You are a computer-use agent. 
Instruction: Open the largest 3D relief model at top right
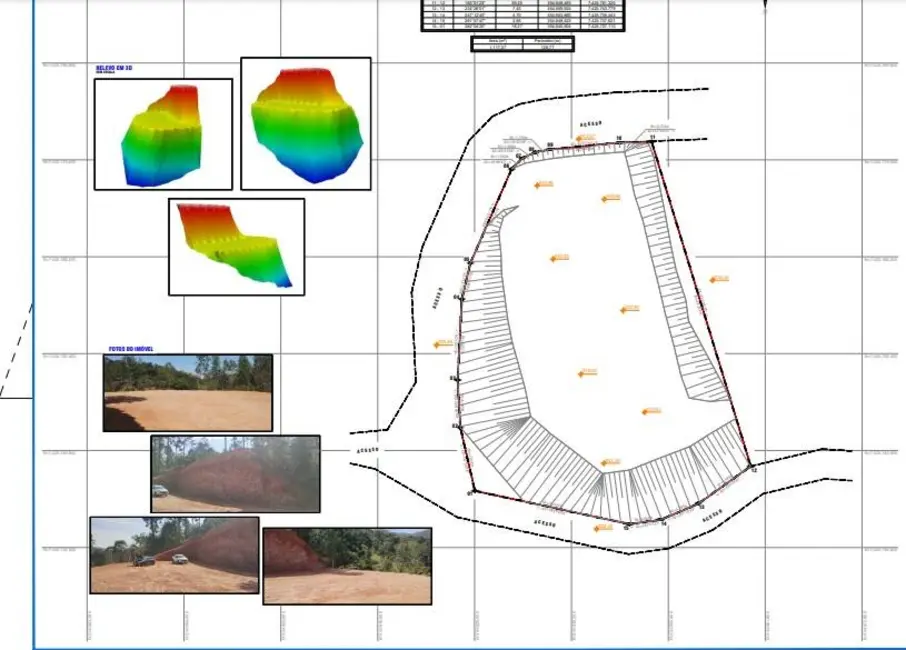[x=306, y=123]
